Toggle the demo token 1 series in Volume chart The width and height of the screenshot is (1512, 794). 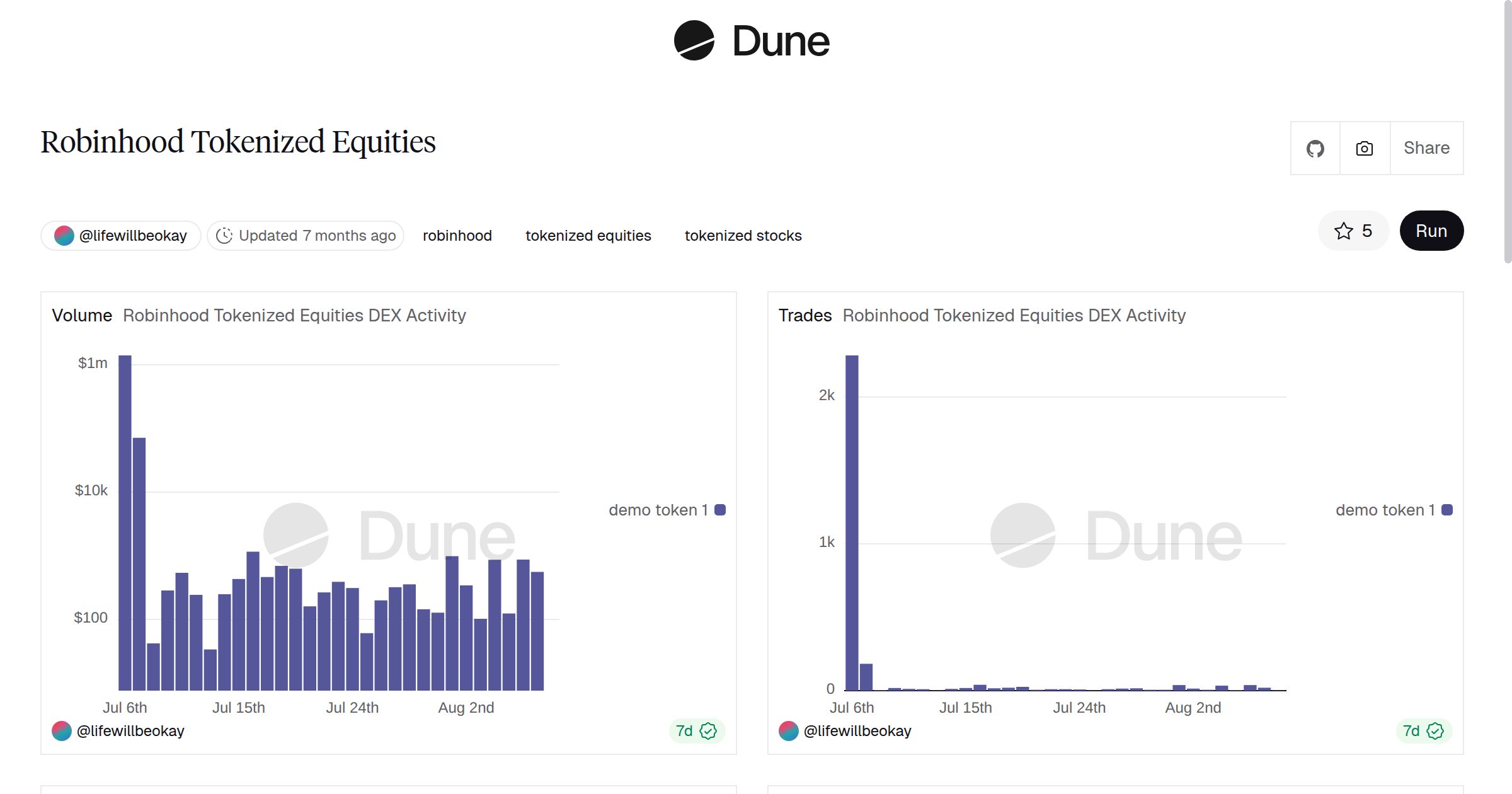[658, 510]
